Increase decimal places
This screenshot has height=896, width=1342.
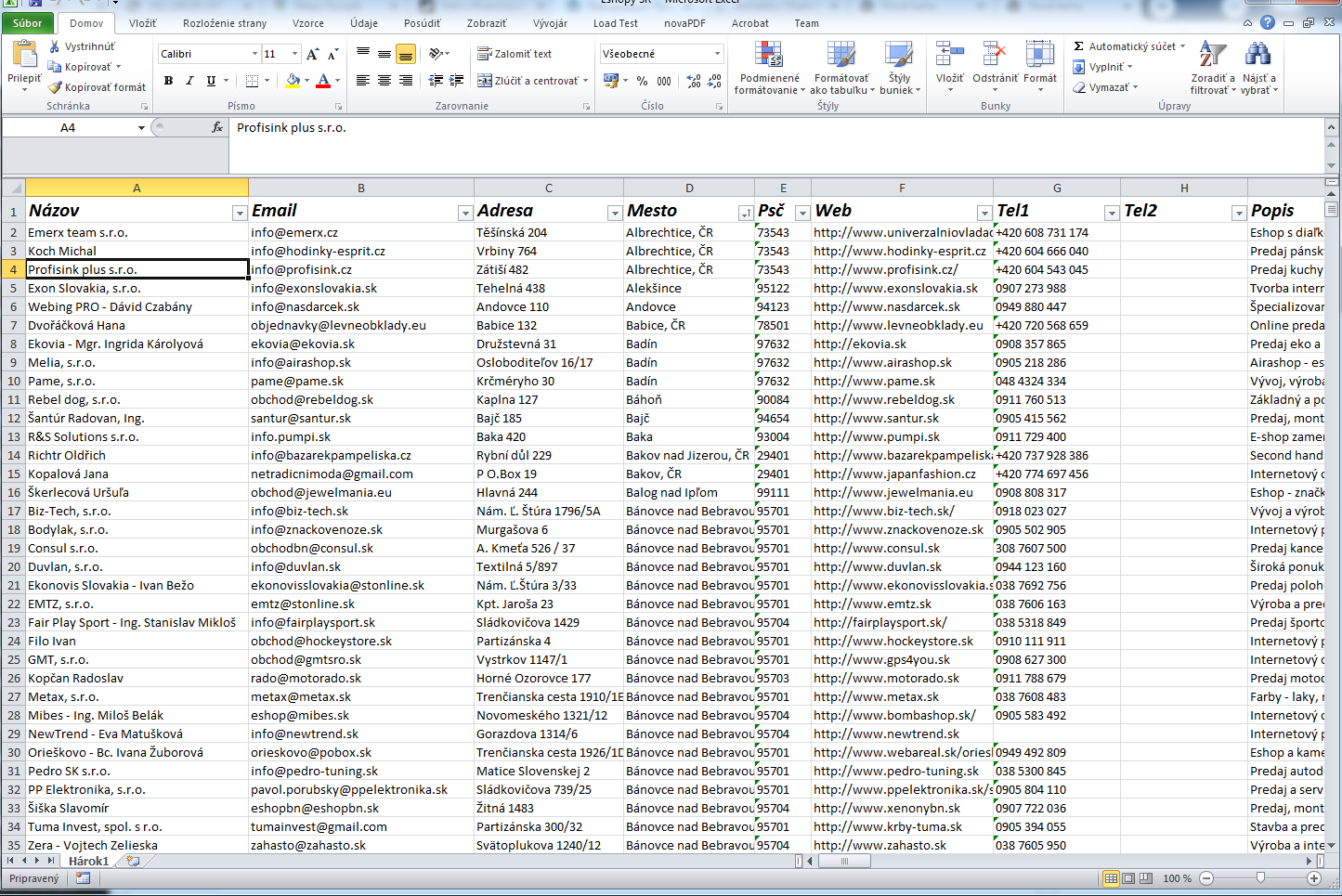(x=694, y=81)
